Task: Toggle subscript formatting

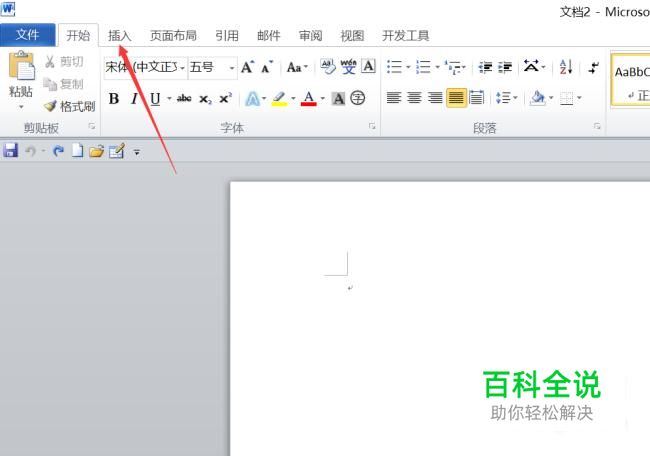Action: 205,99
